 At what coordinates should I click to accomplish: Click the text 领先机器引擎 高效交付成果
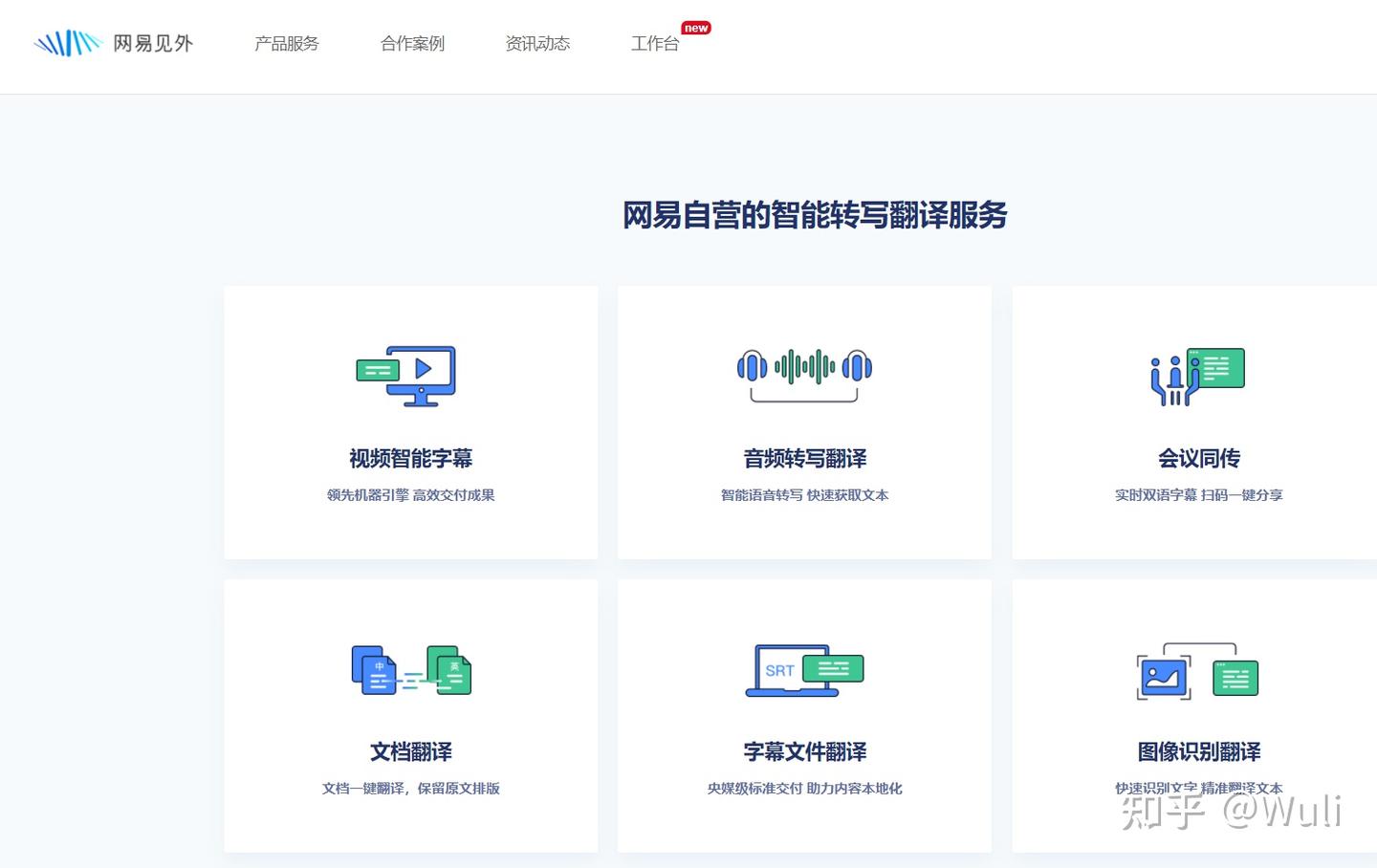(x=411, y=495)
